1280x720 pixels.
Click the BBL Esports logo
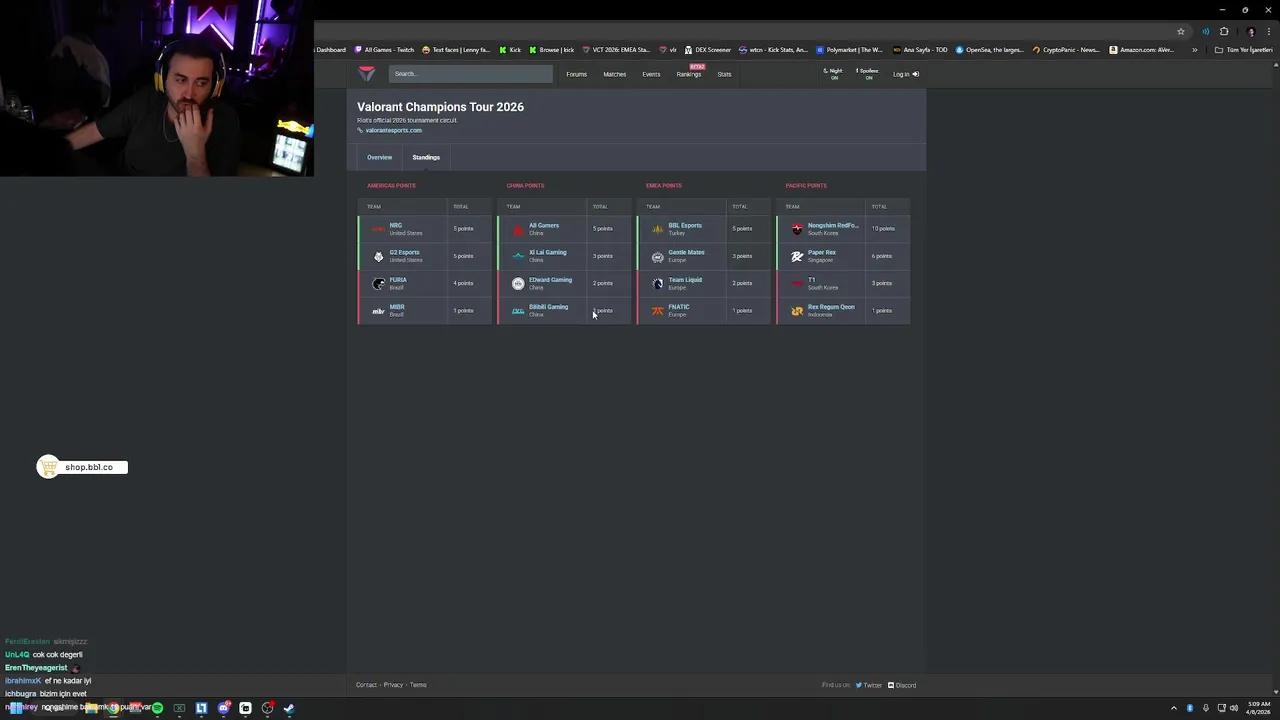(x=657, y=229)
